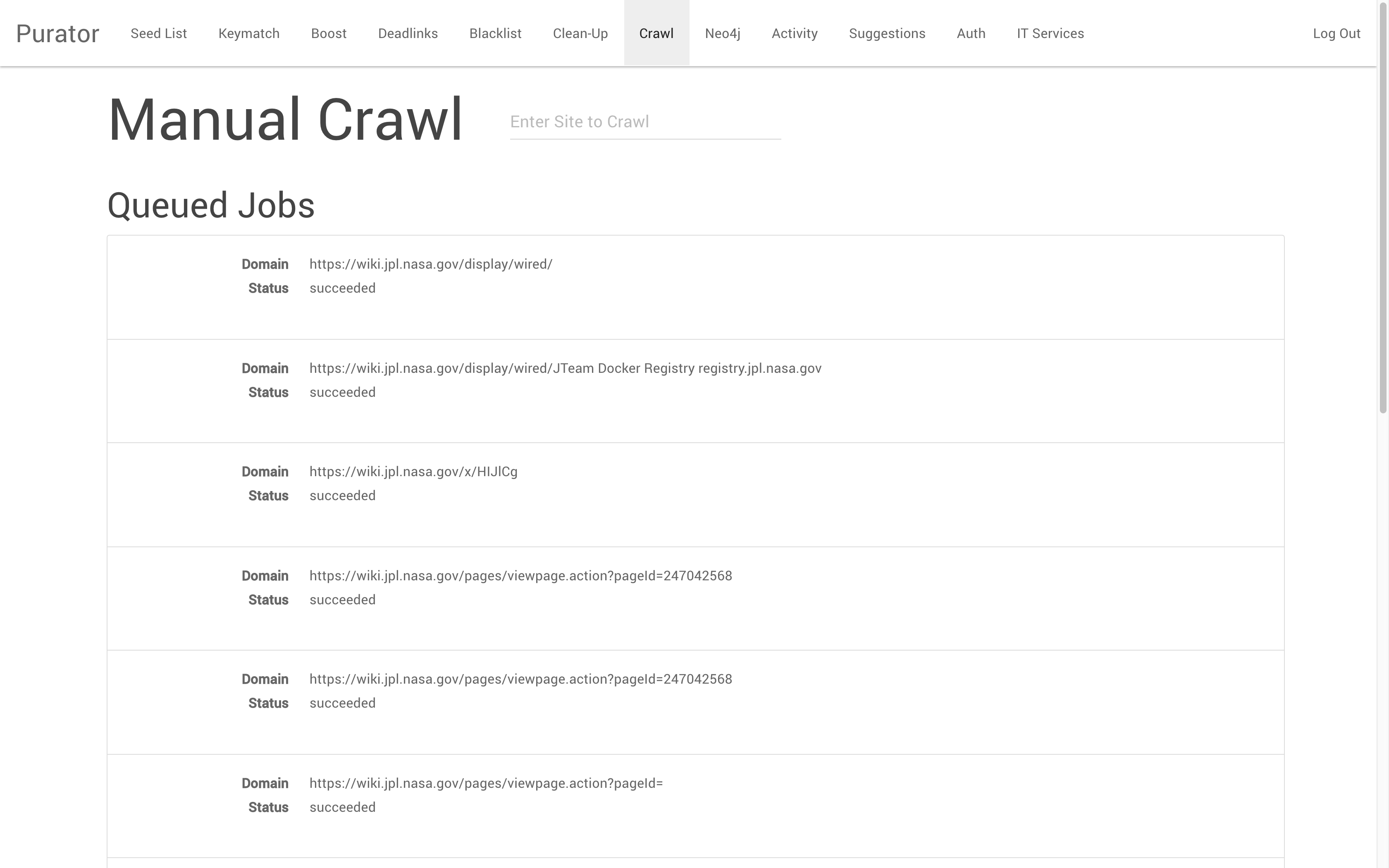Screen dimensions: 1389x868
Task: Open the Neo4j page
Action: [x=722, y=33]
